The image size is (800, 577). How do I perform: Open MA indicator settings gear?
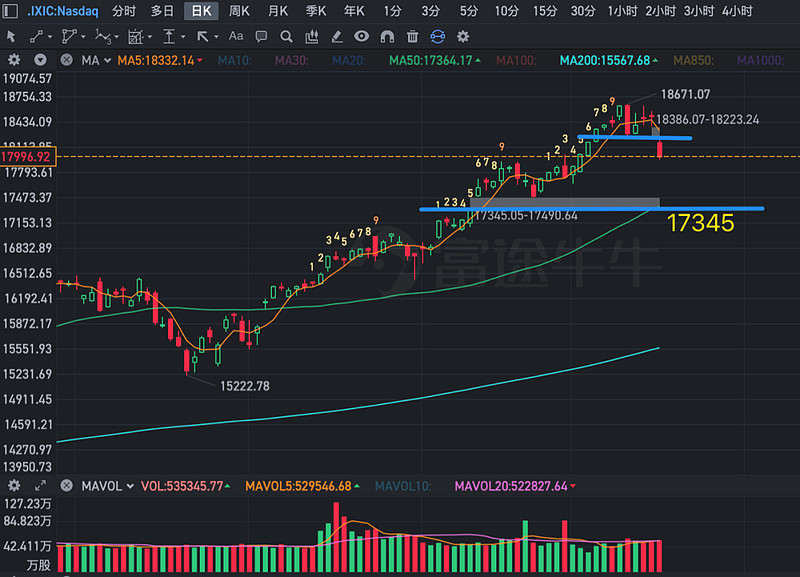(14, 60)
